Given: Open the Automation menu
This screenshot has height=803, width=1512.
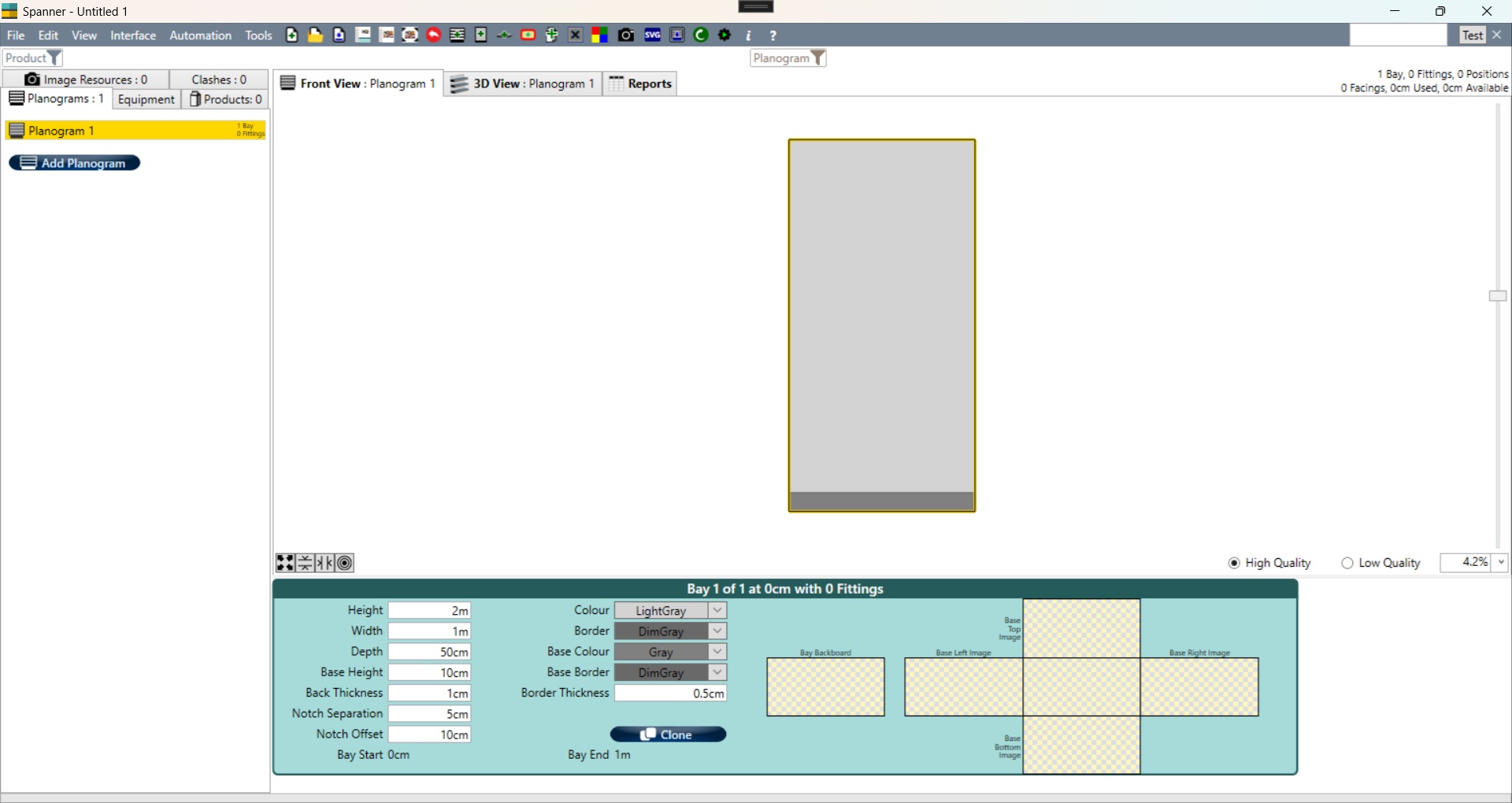Looking at the screenshot, I should 200,35.
